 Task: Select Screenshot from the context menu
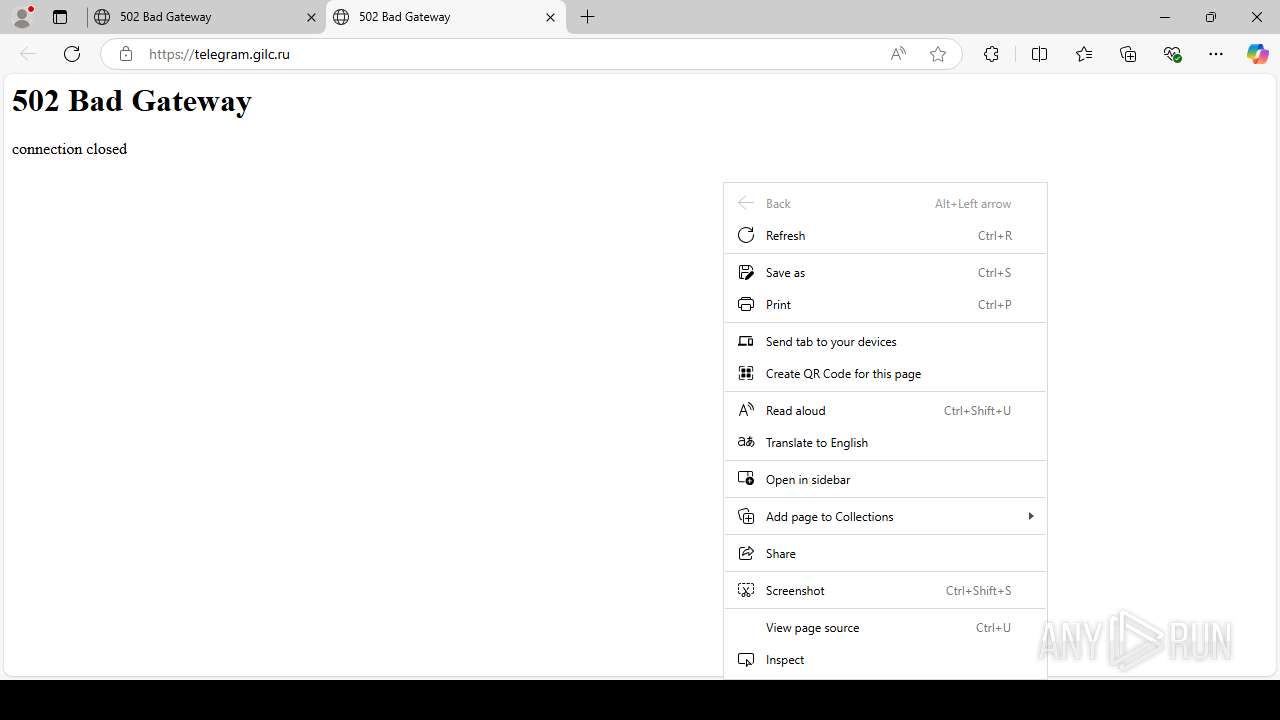[885, 591]
